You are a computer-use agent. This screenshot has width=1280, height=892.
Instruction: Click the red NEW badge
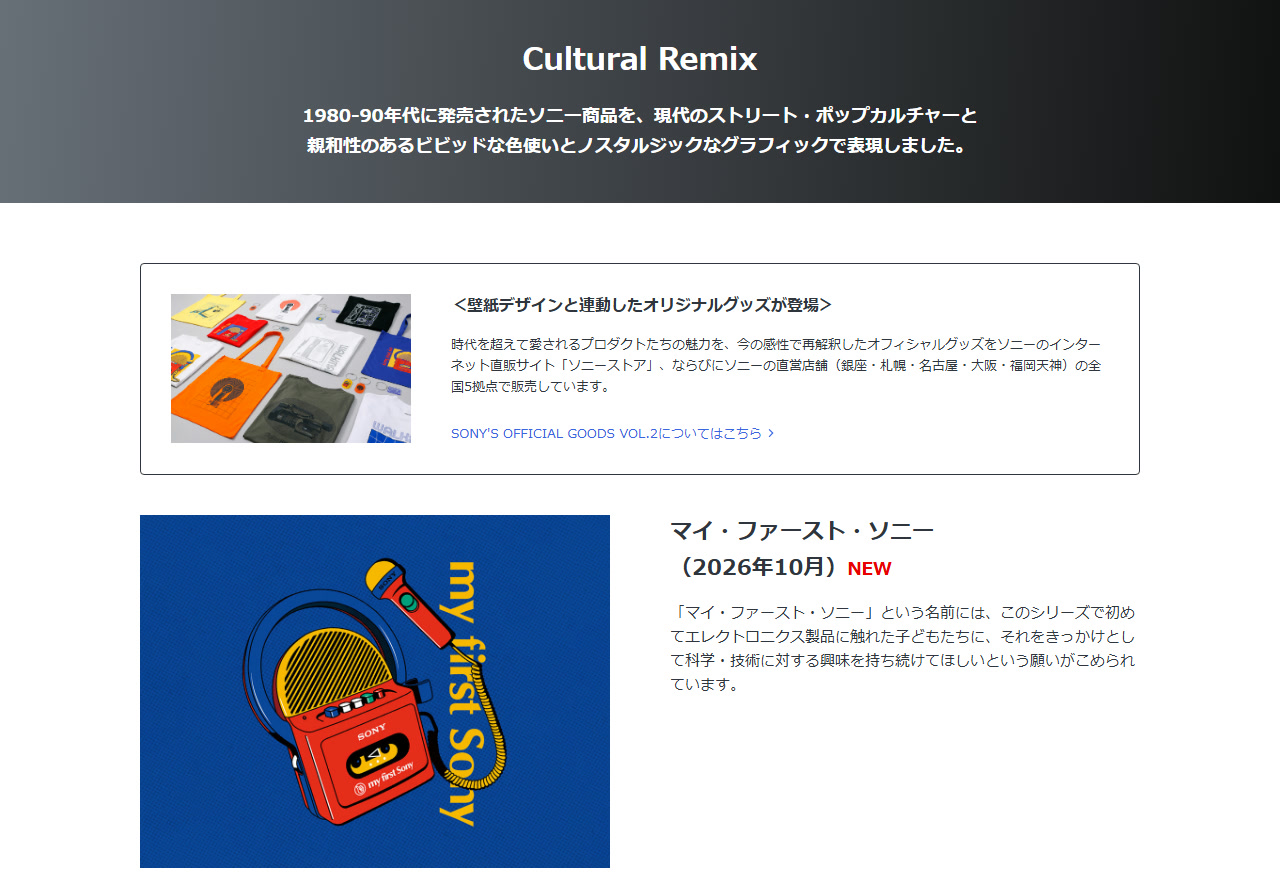869,569
